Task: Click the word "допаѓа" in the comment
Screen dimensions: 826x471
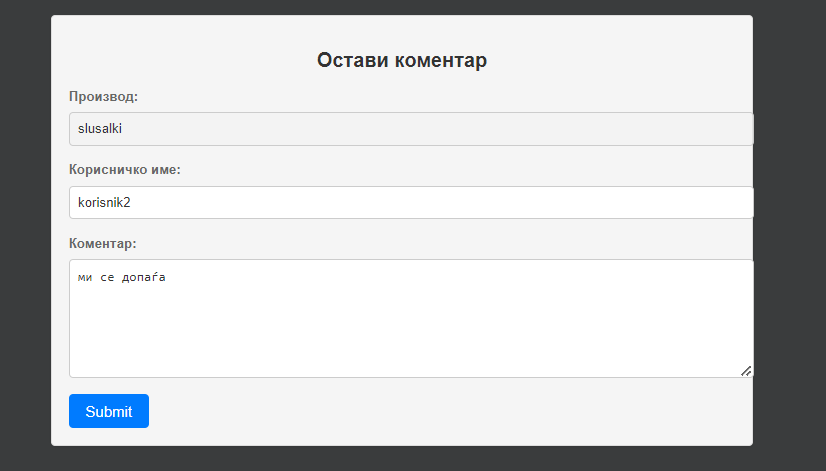Action: (x=143, y=277)
